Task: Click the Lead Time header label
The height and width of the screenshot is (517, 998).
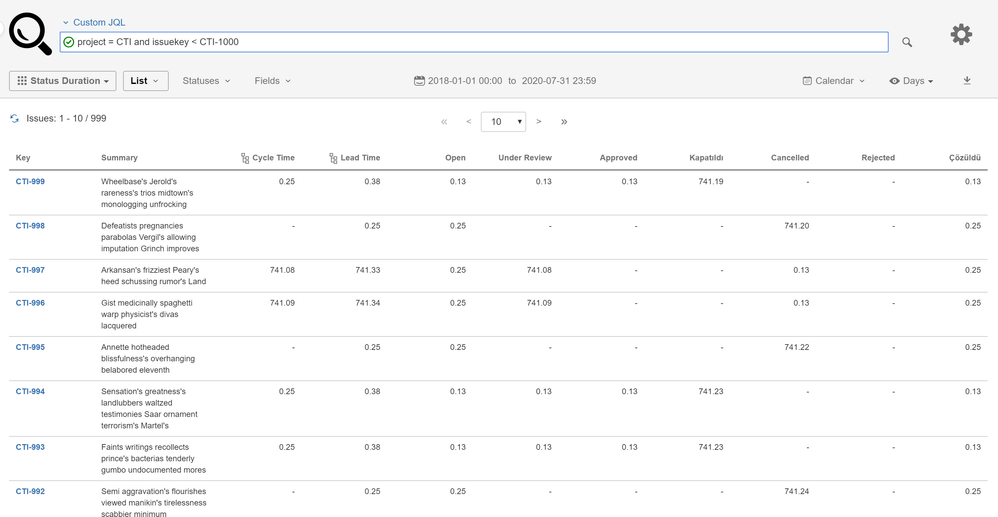Action: [x=360, y=158]
